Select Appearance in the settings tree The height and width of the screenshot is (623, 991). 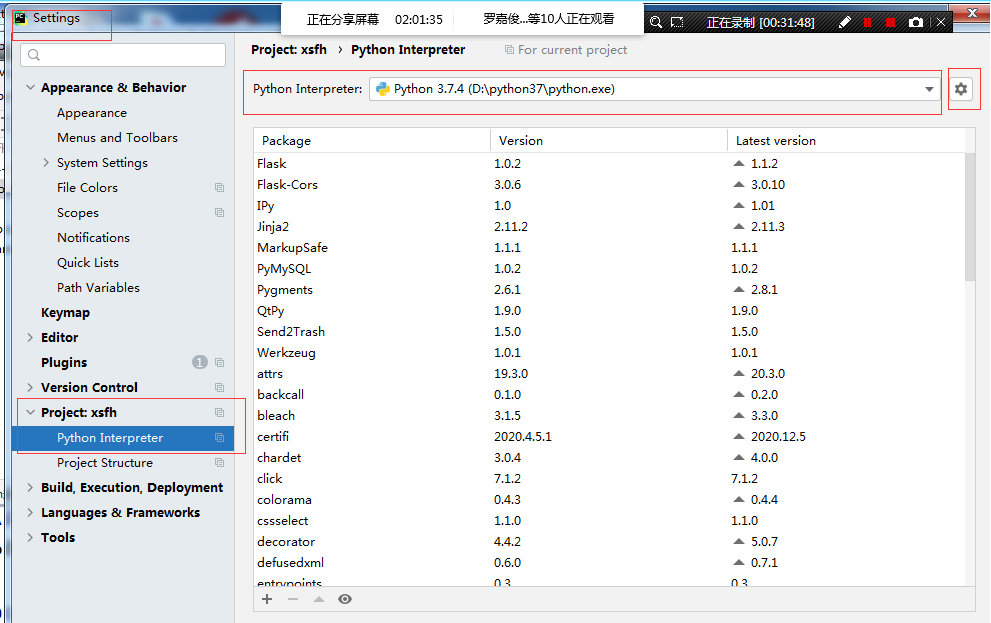pos(92,112)
